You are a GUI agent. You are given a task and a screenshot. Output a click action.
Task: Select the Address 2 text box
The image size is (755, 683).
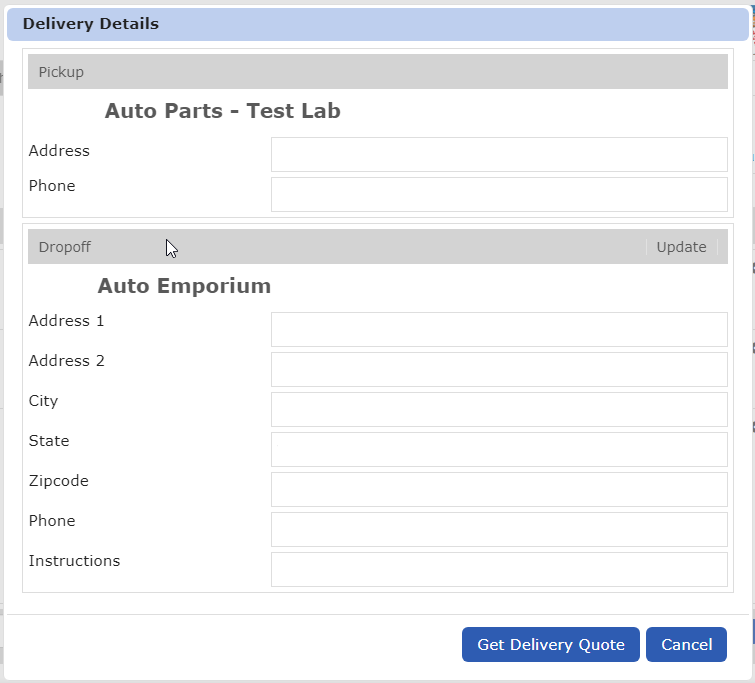click(499, 370)
